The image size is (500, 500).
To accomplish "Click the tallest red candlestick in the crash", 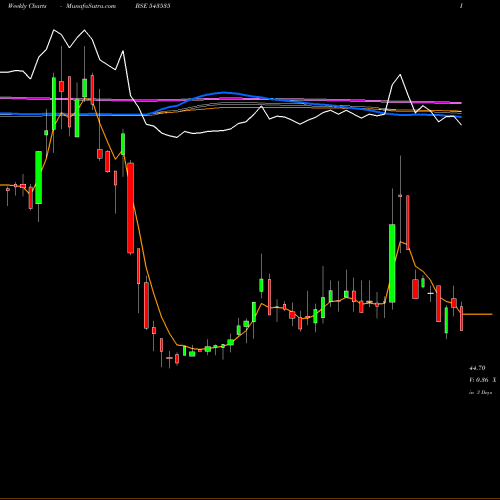I will [x=131, y=208].
